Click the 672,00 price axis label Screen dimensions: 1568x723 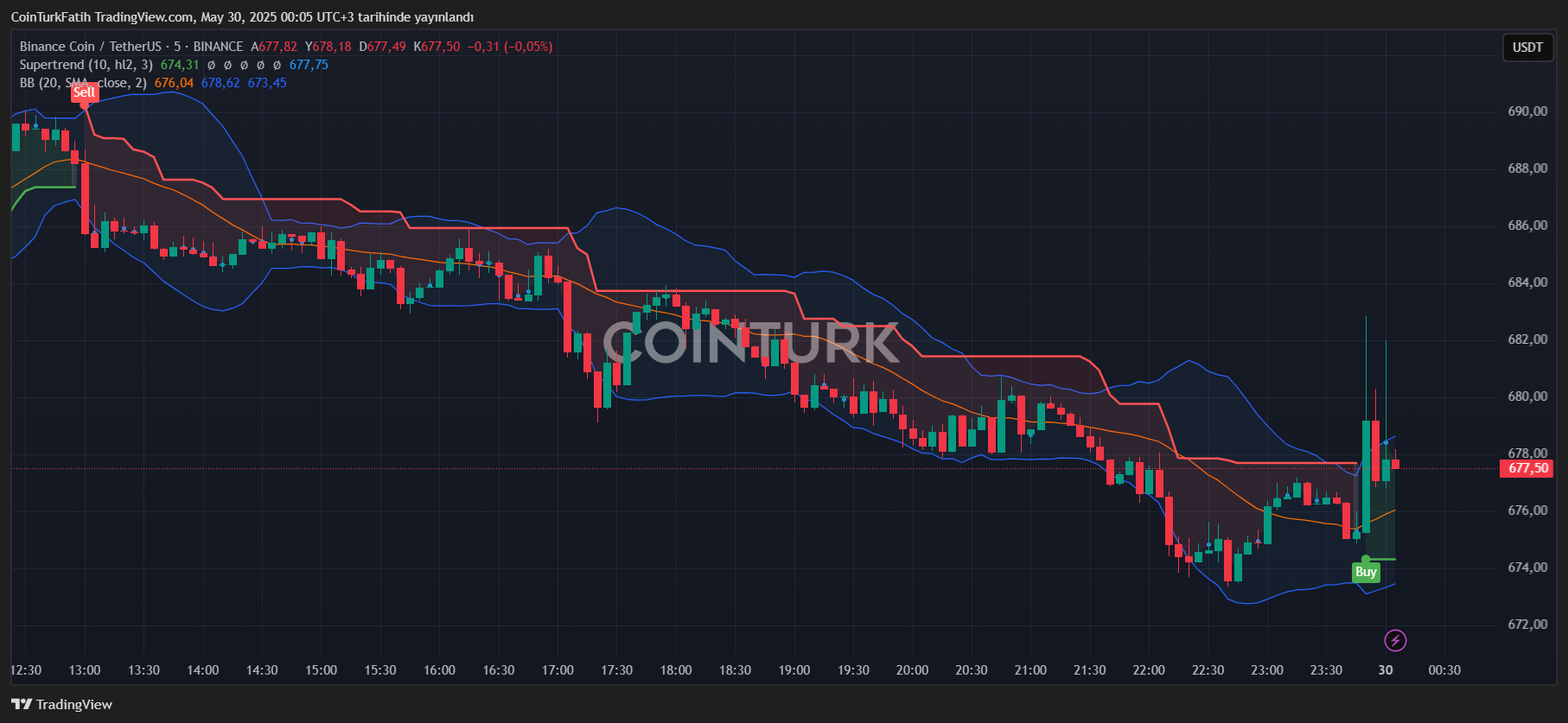pos(1527,625)
